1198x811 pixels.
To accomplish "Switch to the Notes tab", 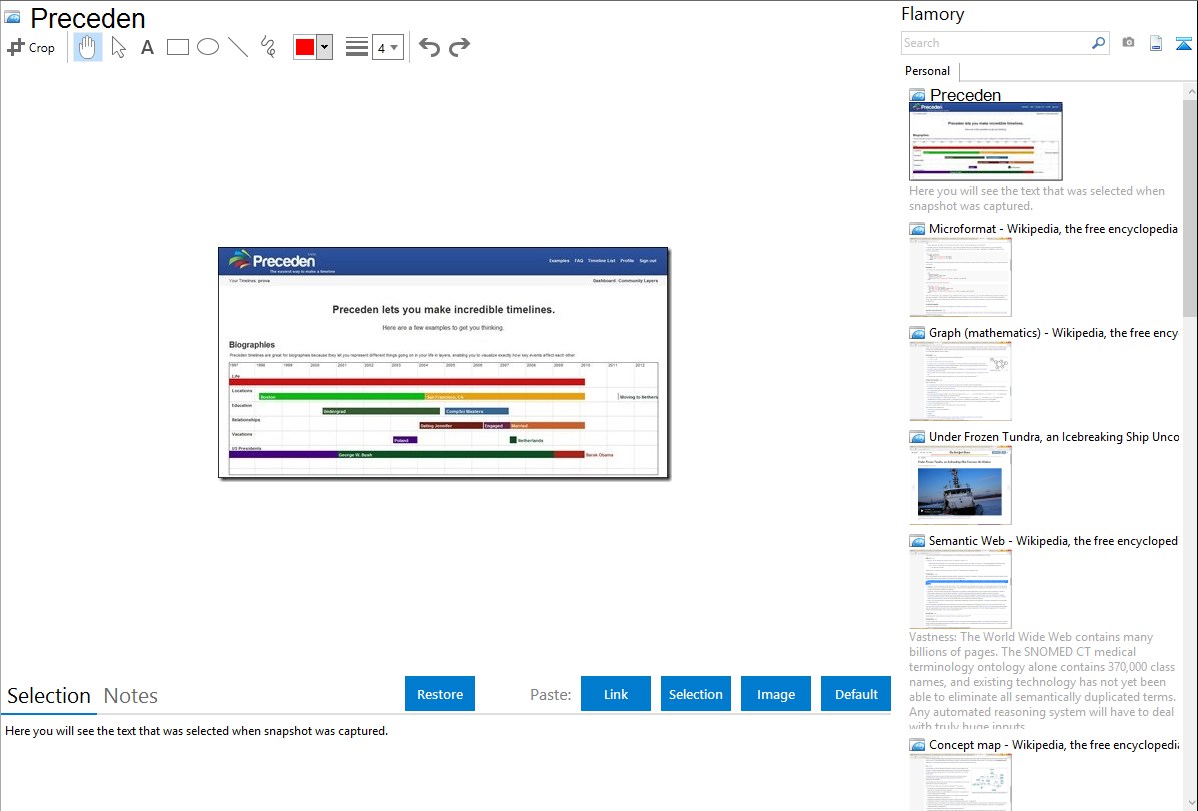I will point(131,696).
